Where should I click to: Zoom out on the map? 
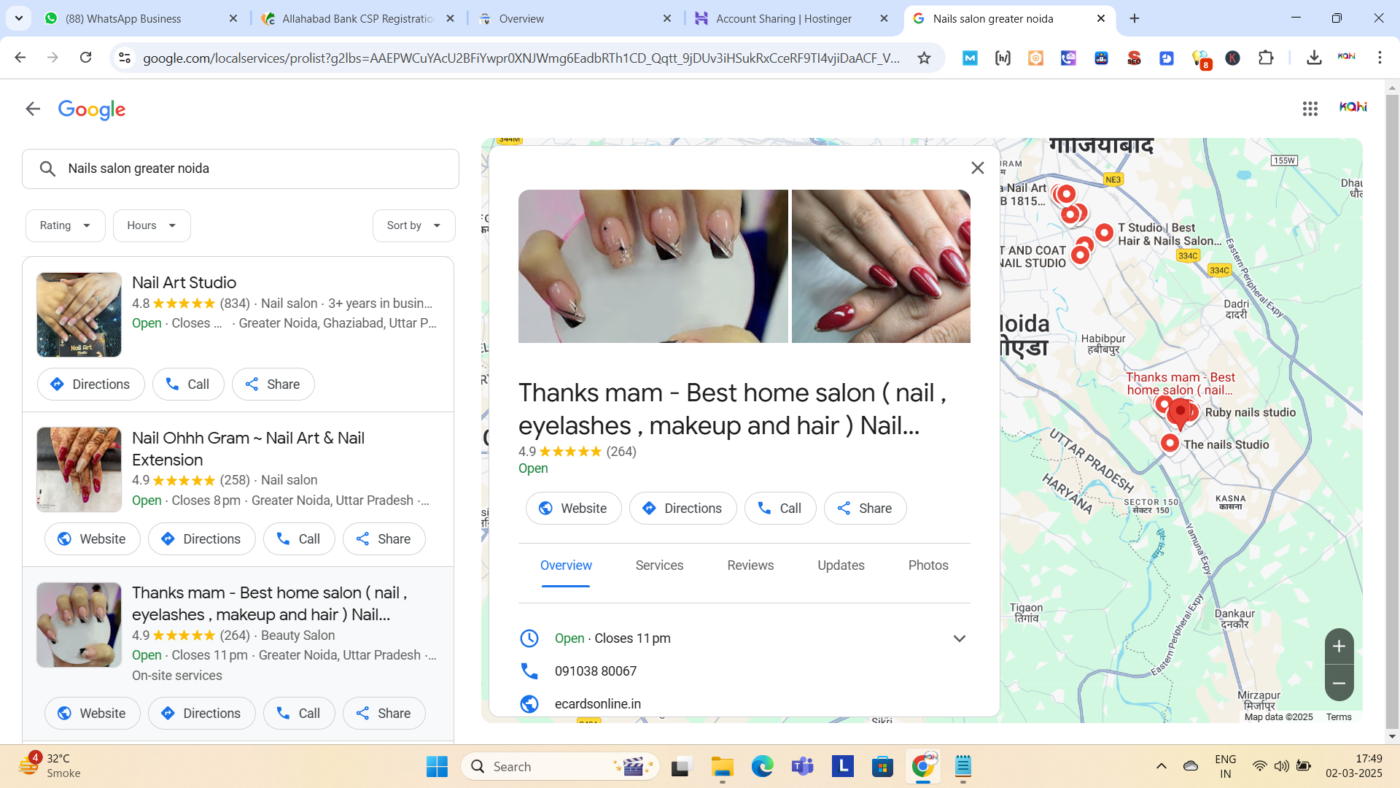pos(1339,683)
